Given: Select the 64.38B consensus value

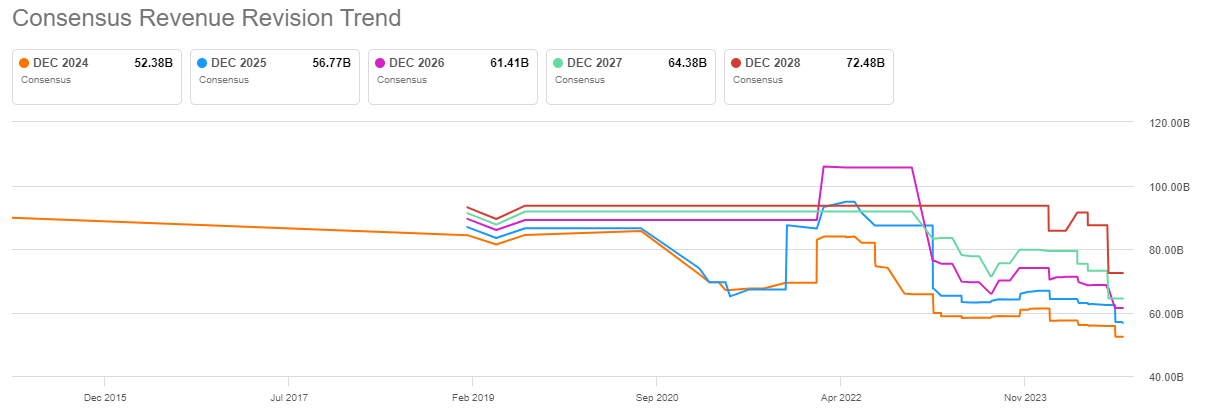Looking at the screenshot, I should pyautogui.click(x=687, y=63).
